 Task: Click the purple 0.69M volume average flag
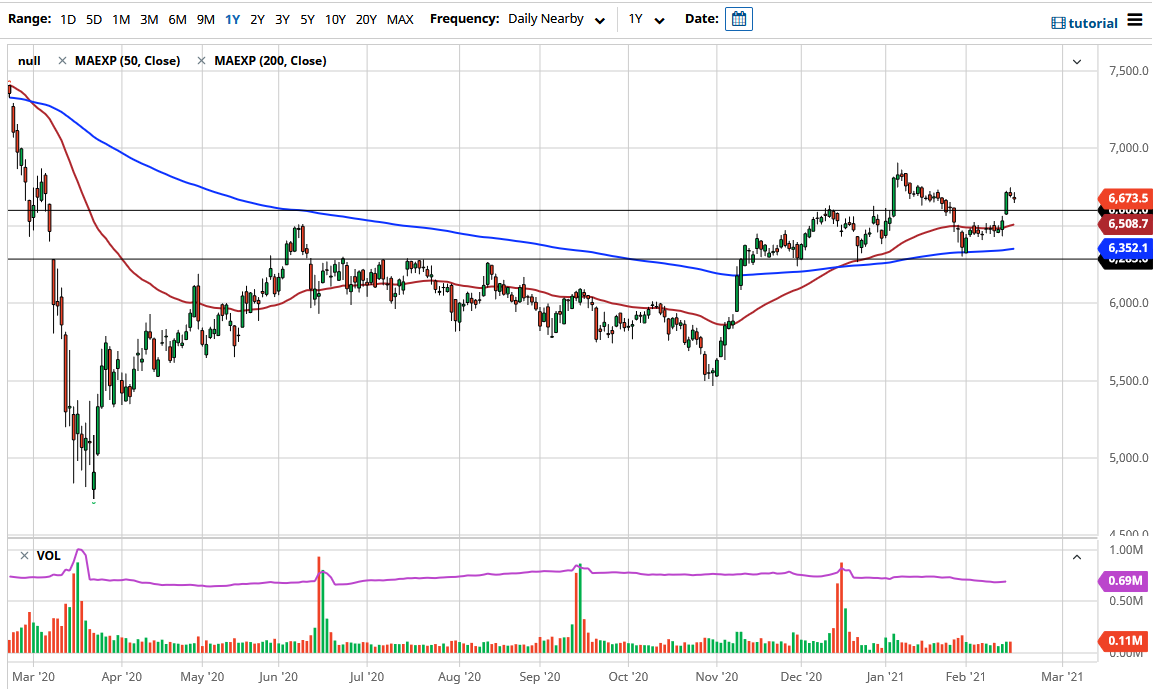pos(1126,581)
